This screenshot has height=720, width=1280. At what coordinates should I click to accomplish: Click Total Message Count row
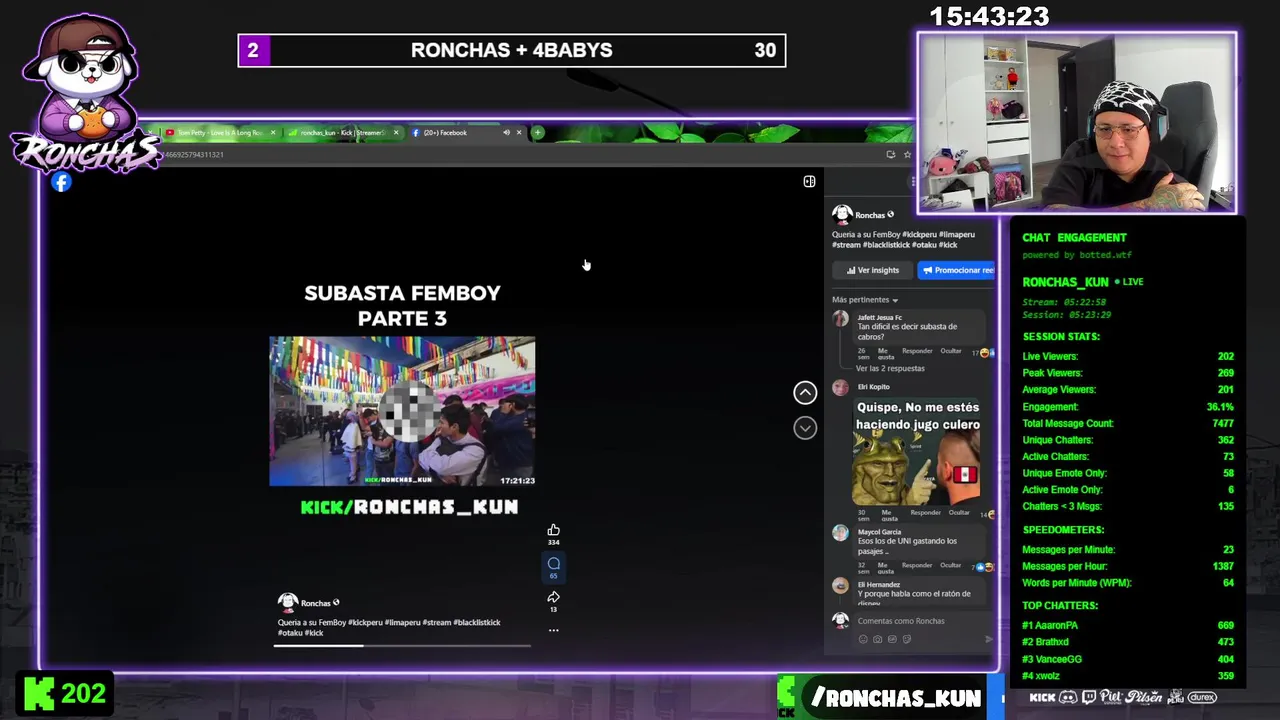[1128, 423]
